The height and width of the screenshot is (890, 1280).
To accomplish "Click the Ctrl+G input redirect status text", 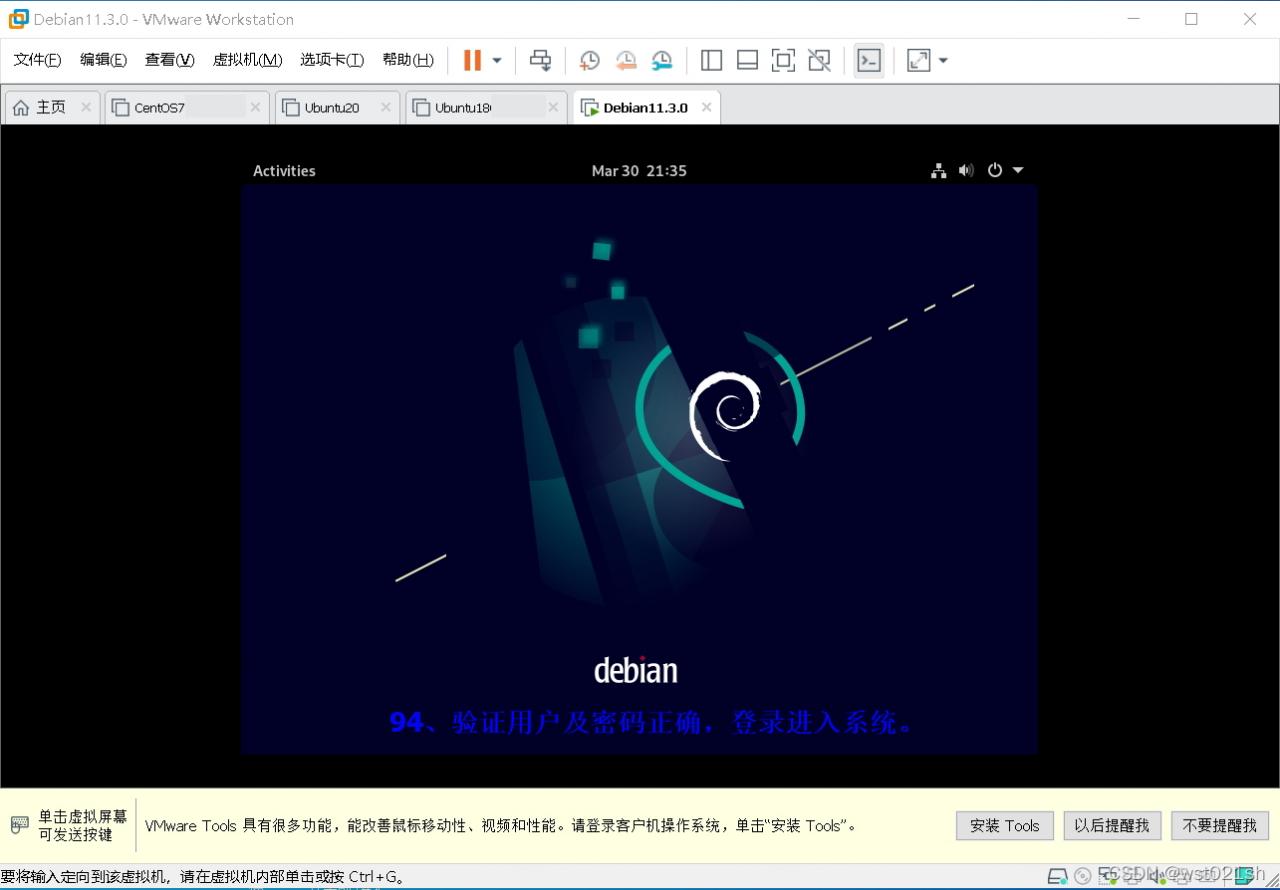I will [204, 877].
